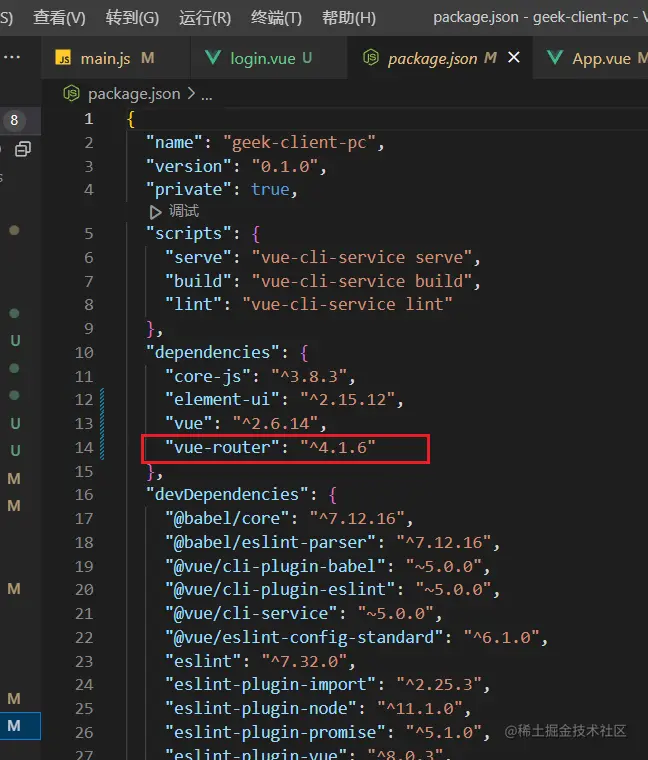Viewport: 648px width, 760px height.
Task: Click the "eslint-plugin-node" key
Action: click(261, 709)
